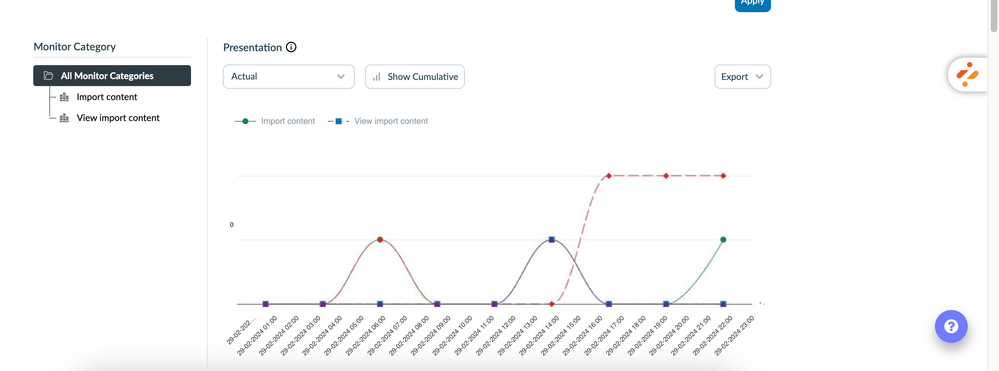Click the chevron arrow on Export
The height and width of the screenshot is (371, 999).
(x=759, y=76)
